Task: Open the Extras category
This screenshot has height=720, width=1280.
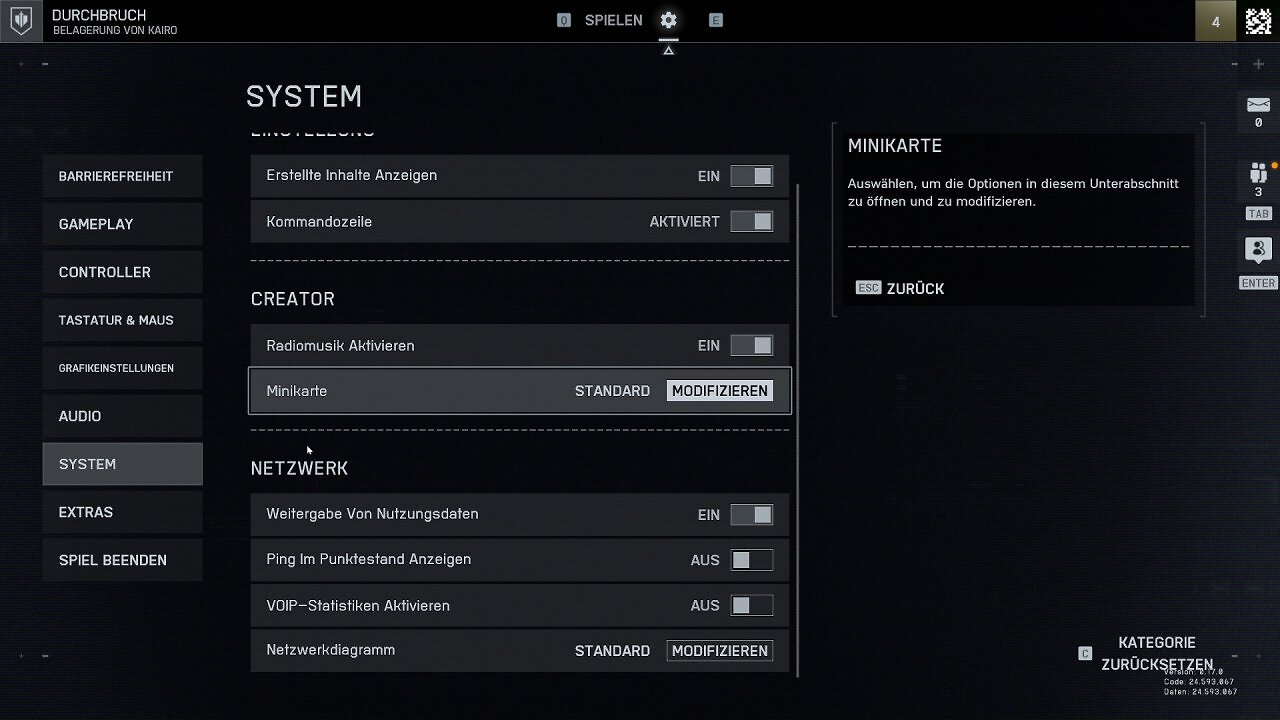Action: 122,512
